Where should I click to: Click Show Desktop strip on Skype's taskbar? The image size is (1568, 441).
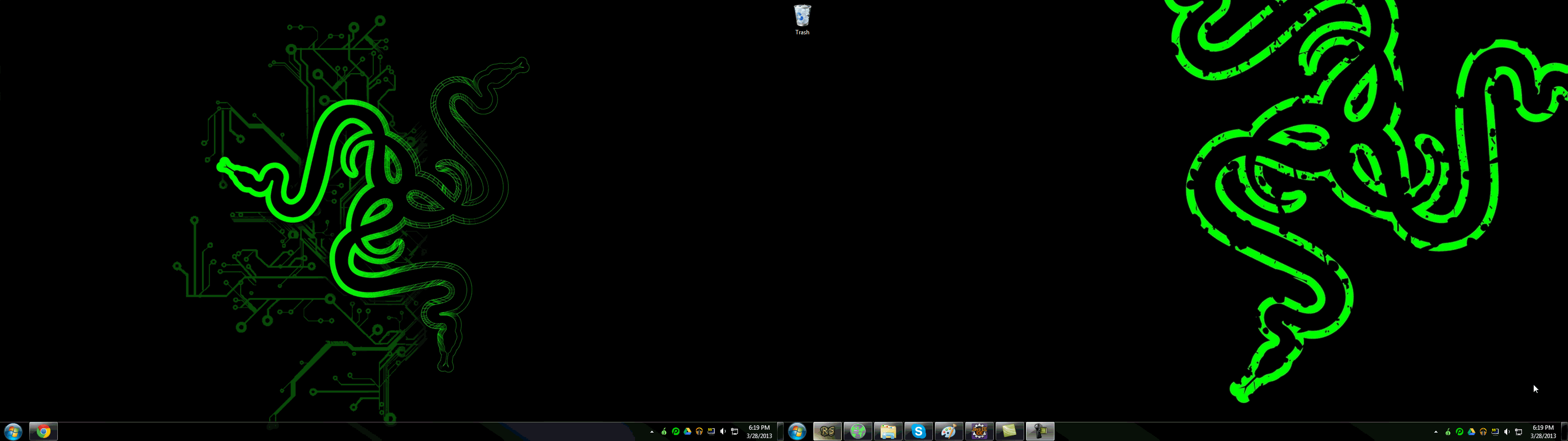point(1565,432)
